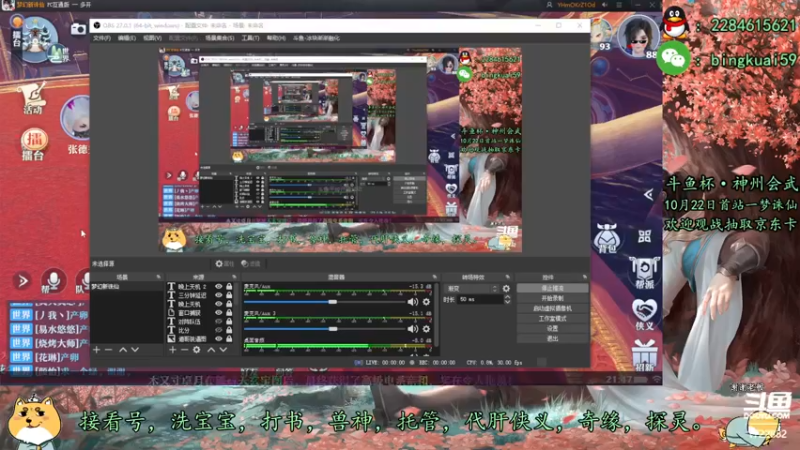Collapse the game side menu with the < arrow
800x450 pixels.
[648, 194]
